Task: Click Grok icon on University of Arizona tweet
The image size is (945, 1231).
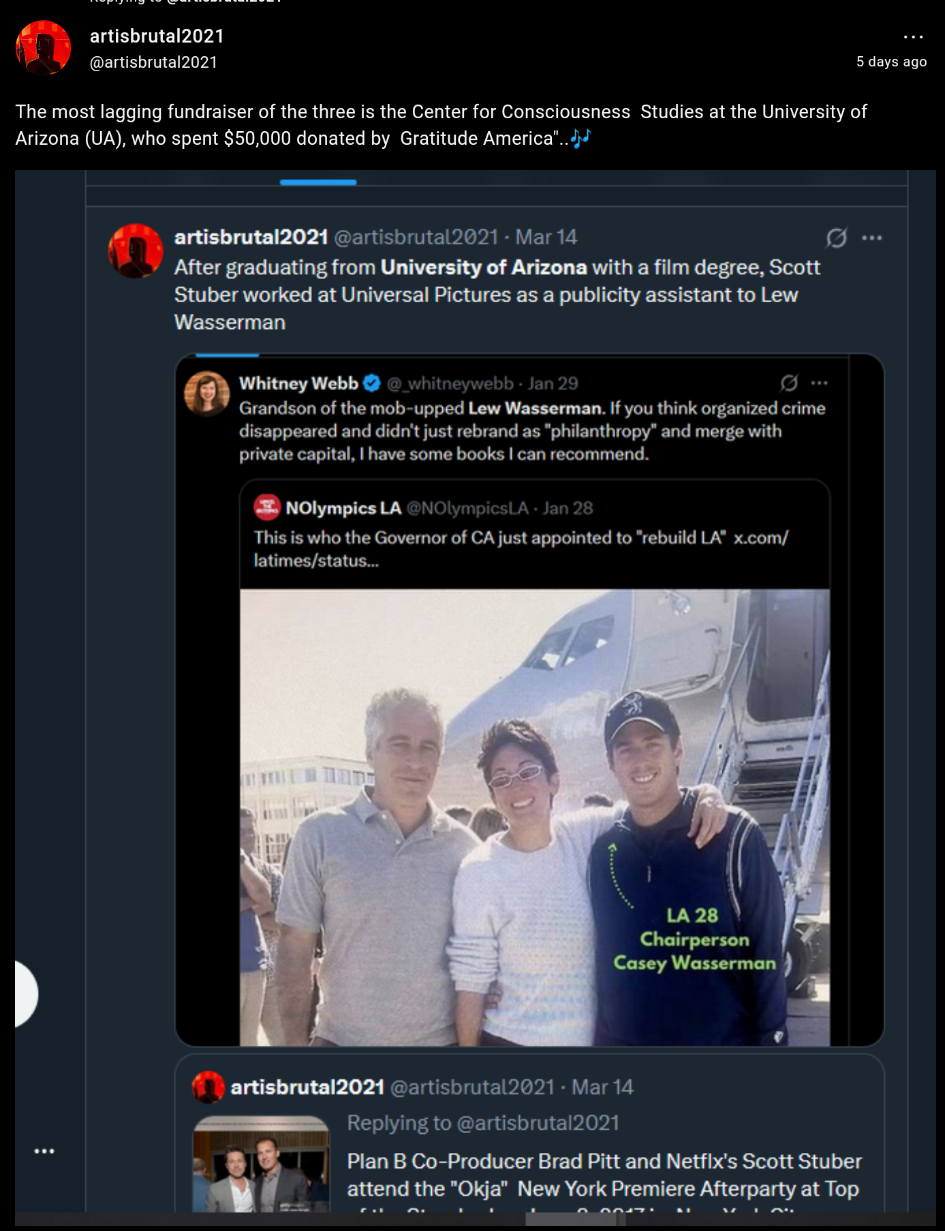Action: pos(836,238)
